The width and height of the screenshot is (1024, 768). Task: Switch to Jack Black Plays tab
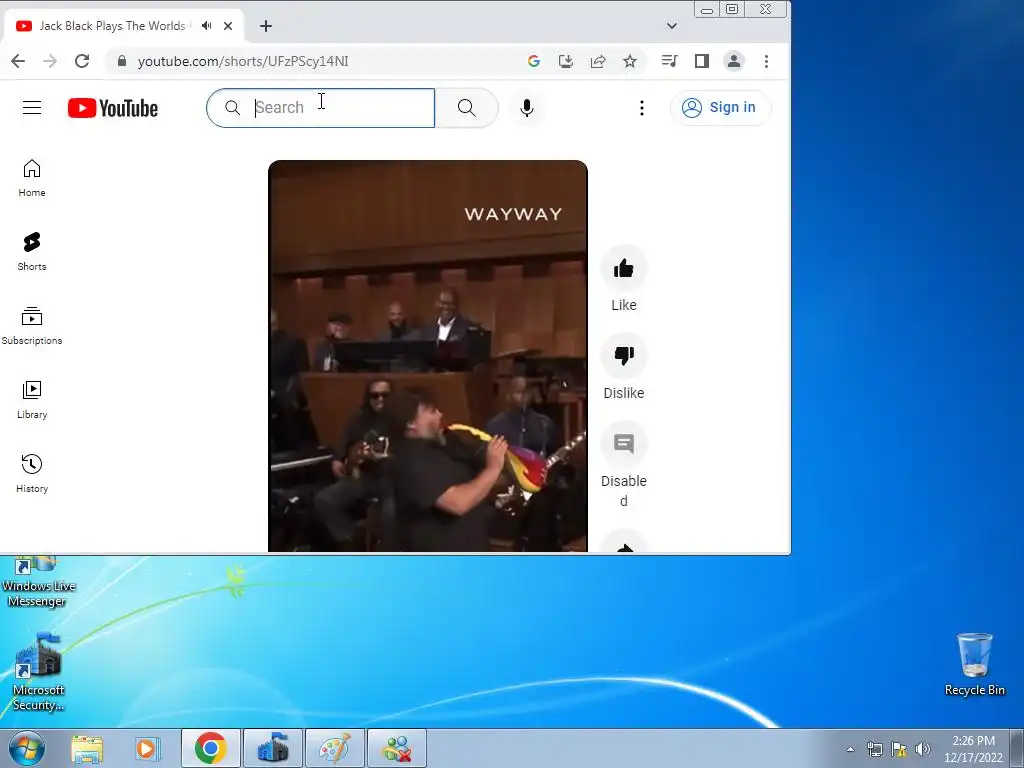(124, 26)
